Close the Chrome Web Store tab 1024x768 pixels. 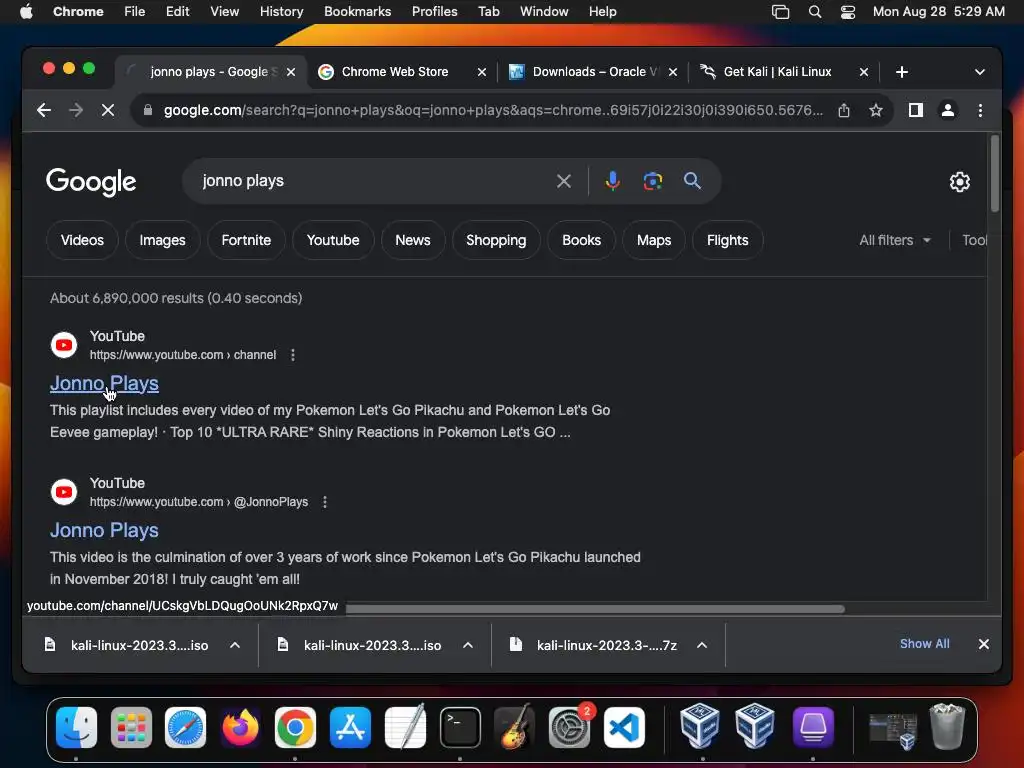[482, 72]
